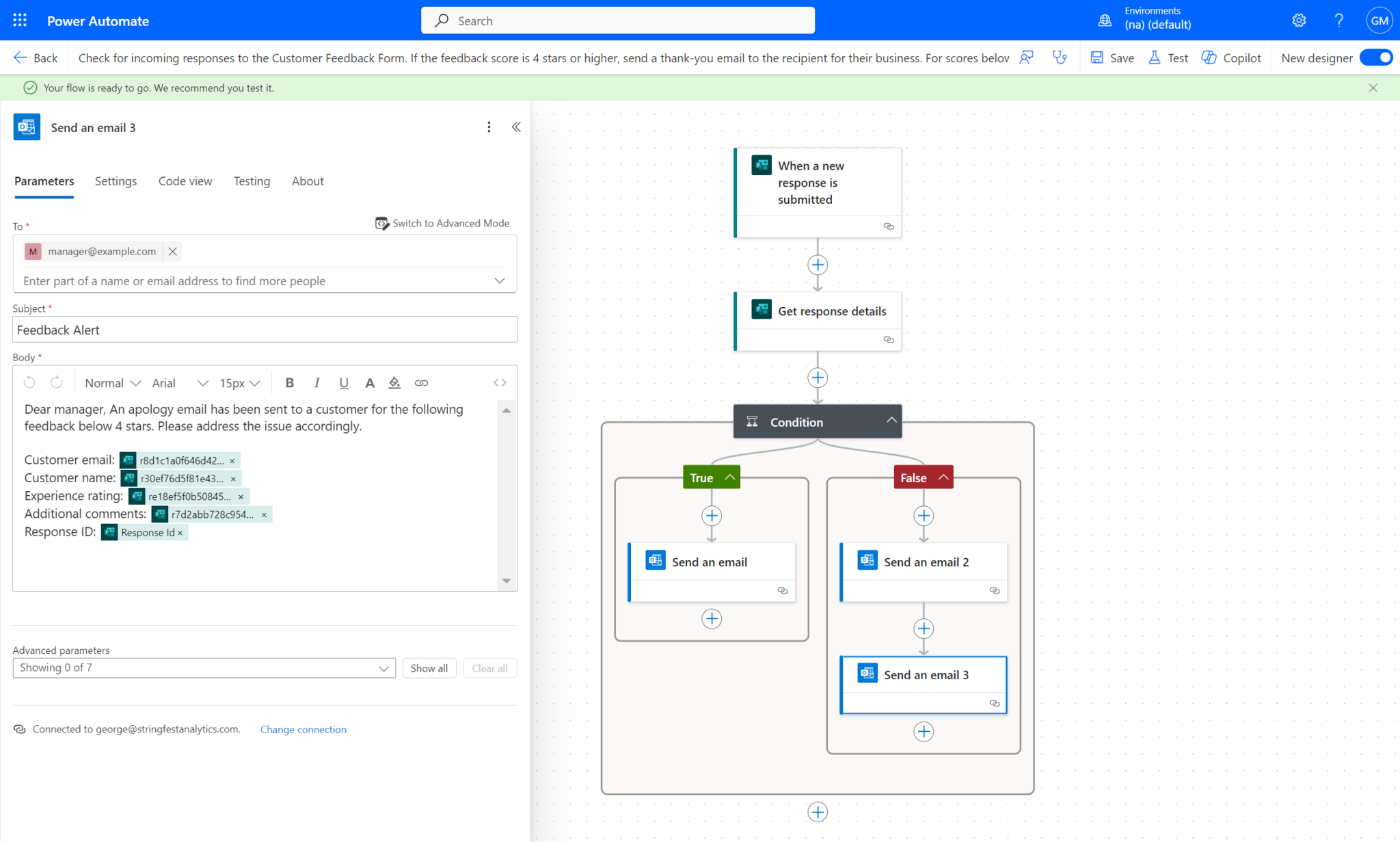Collapse the False branch

tap(943, 477)
